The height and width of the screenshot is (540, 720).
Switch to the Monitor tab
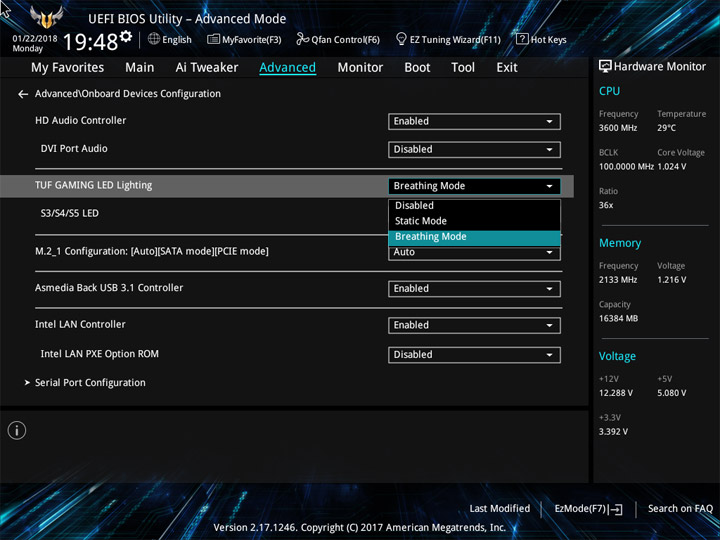360,68
